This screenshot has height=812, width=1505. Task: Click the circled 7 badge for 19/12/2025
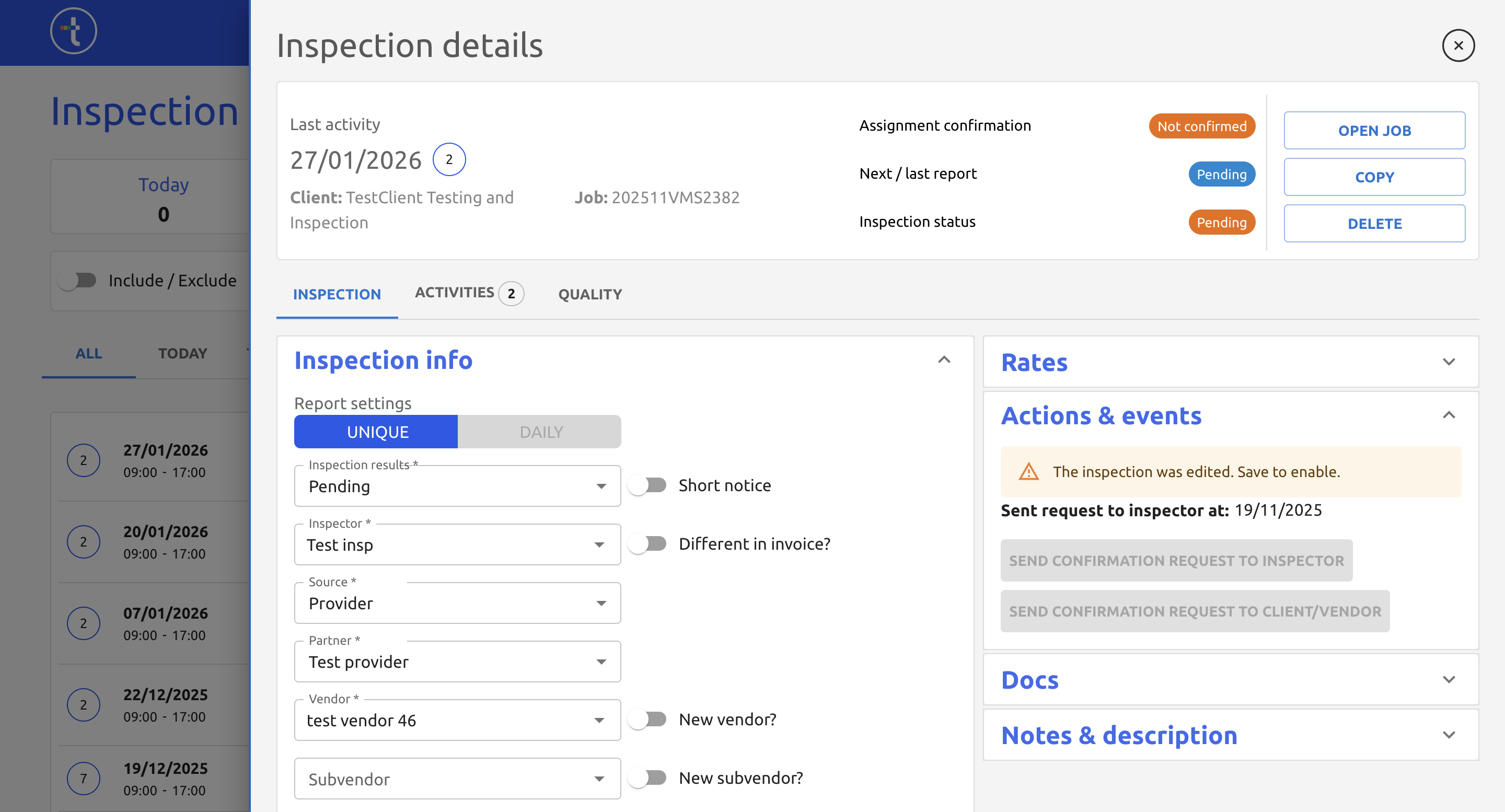click(x=84, y=778)
